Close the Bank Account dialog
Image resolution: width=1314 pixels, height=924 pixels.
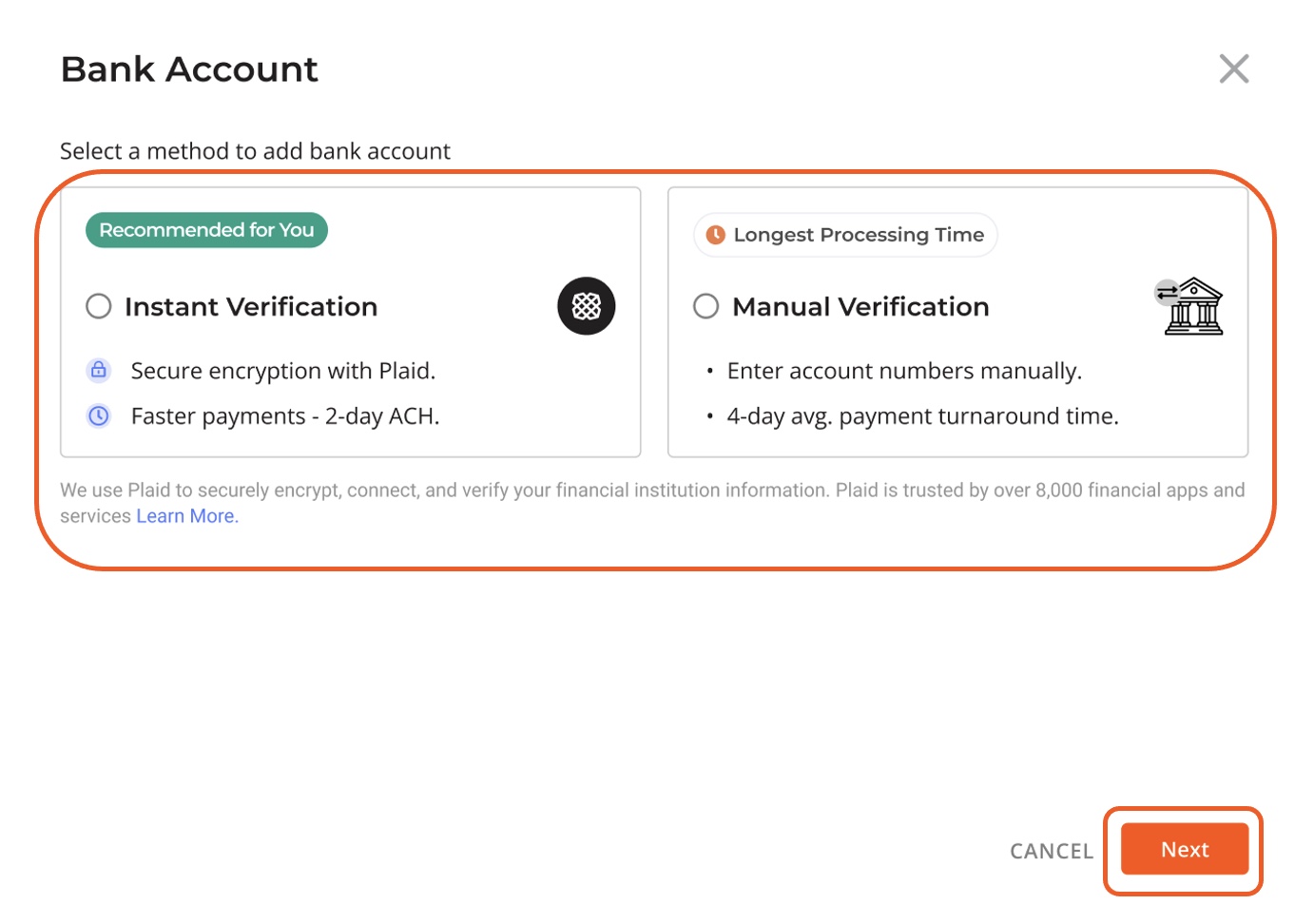[1234, 68]
